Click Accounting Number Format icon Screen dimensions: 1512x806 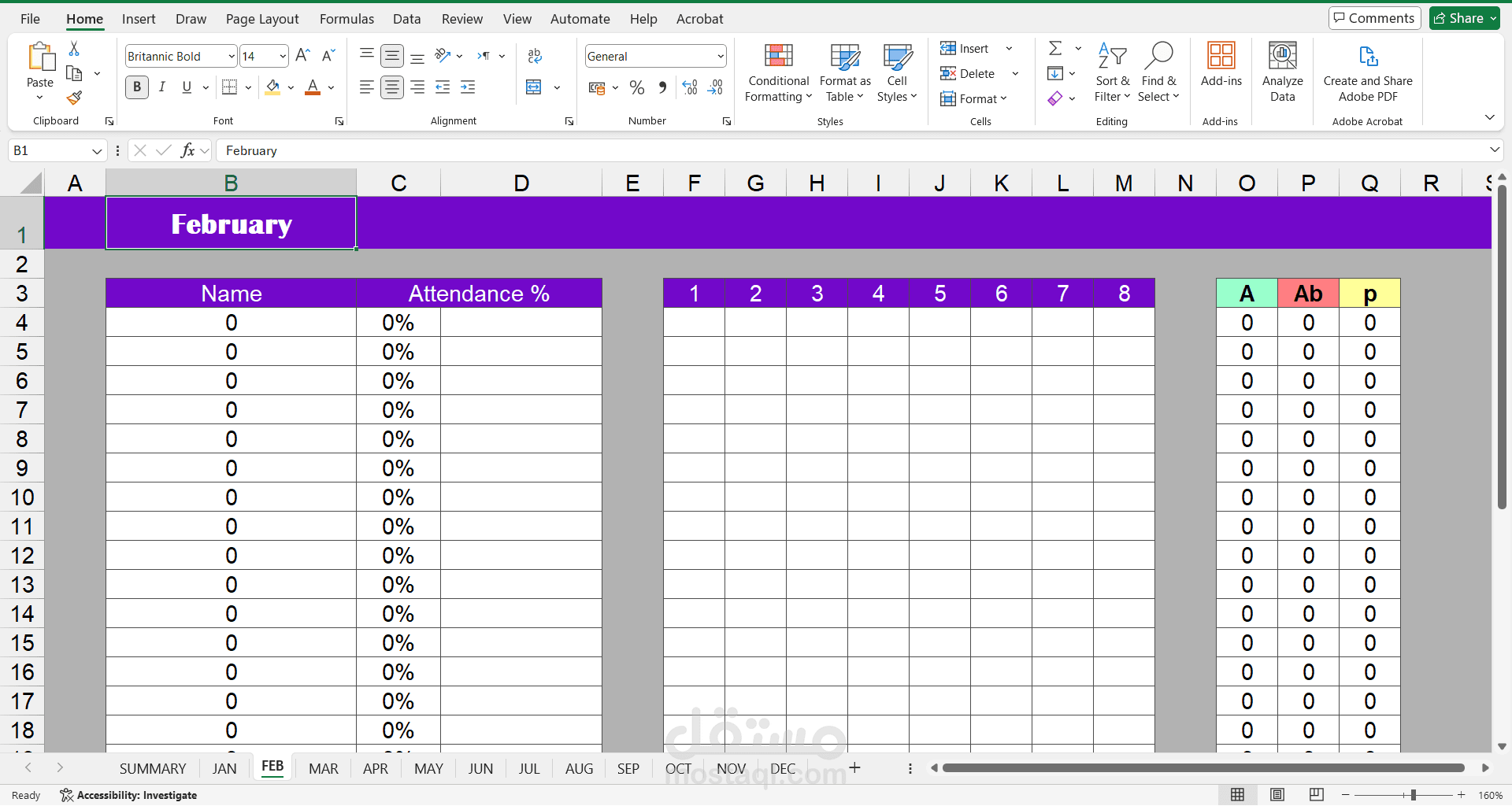click(597, 87)
